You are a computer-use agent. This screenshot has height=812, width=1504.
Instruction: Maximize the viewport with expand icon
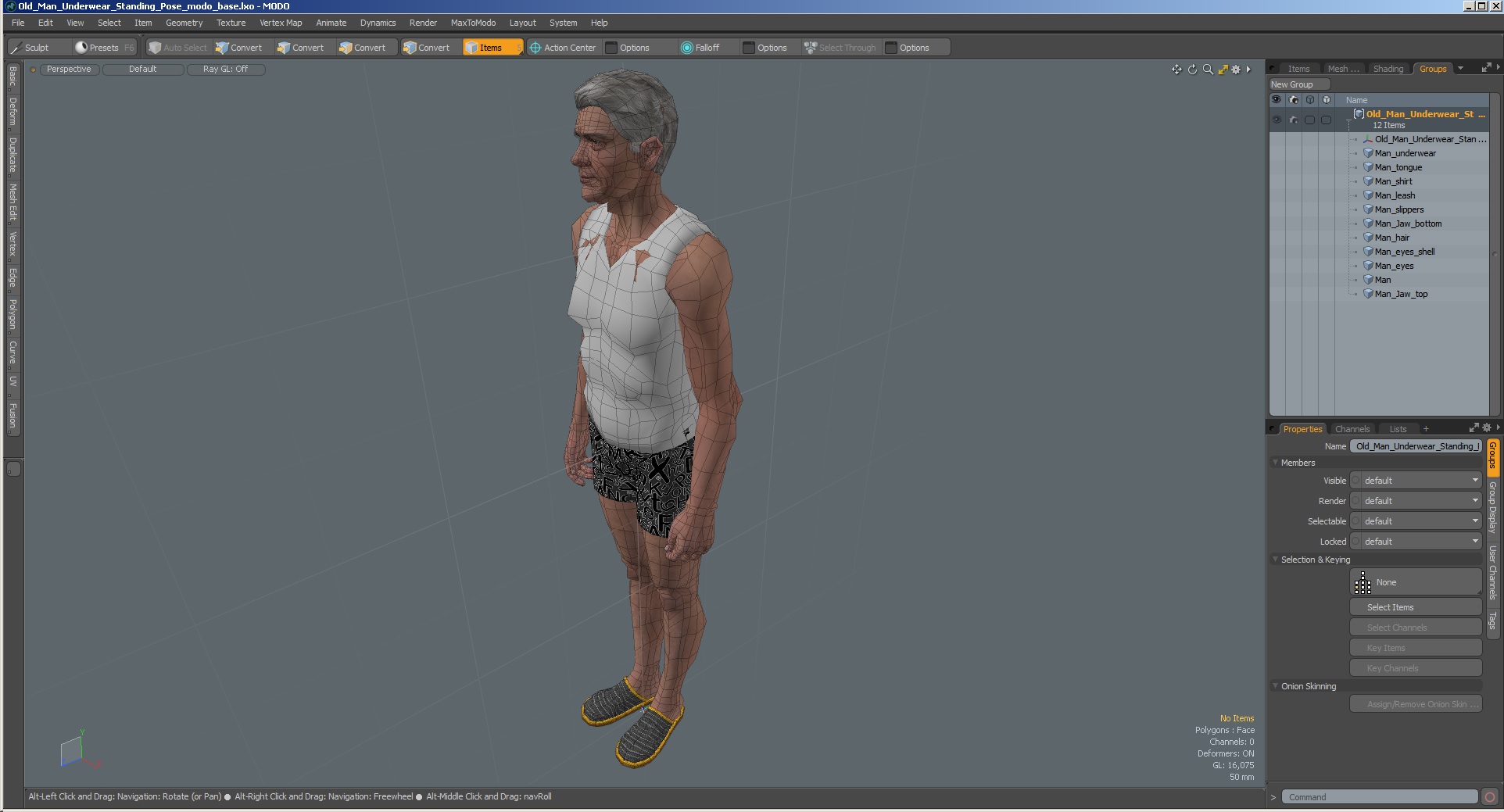click(x=1223, y=70)
